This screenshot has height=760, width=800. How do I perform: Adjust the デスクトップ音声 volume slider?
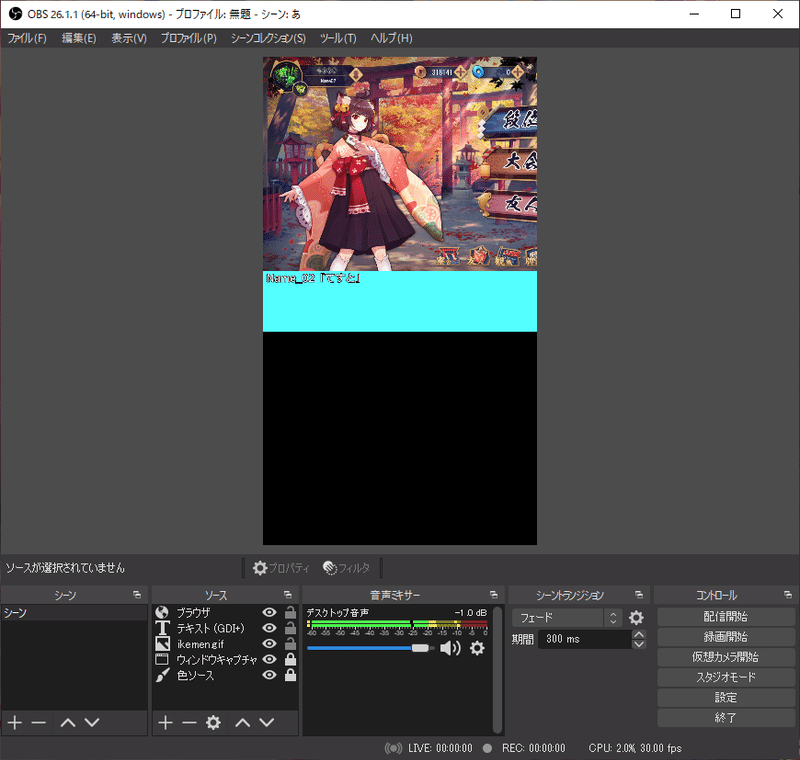click(x=370, y=648)
